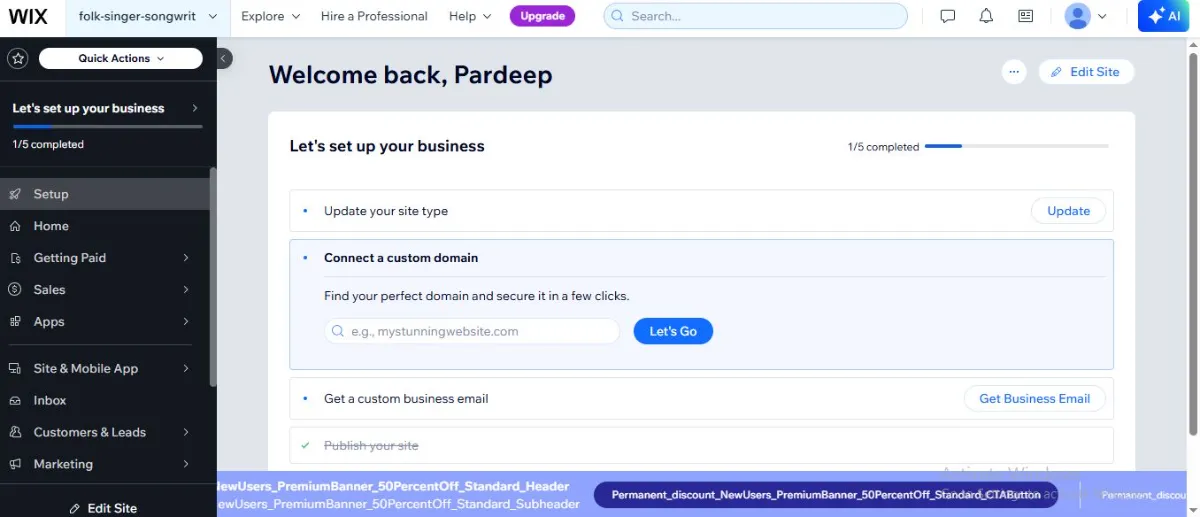This screenshot has width=1200, height=517.
Task: Click Connect a custom domain heading
Action: tap(401, 258)
